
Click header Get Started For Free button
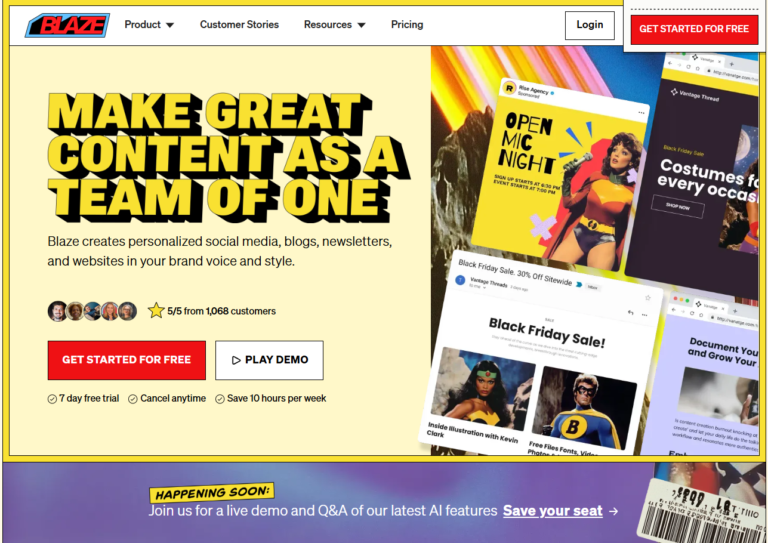(x=694, y=29)
